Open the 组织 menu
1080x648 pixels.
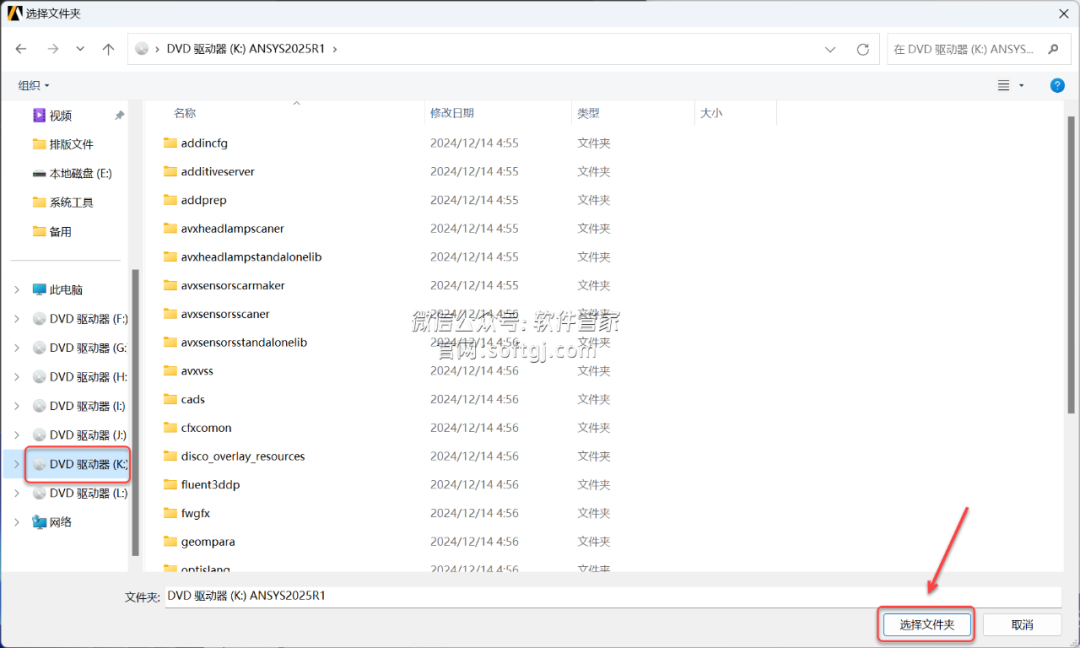tap(33, 85)
